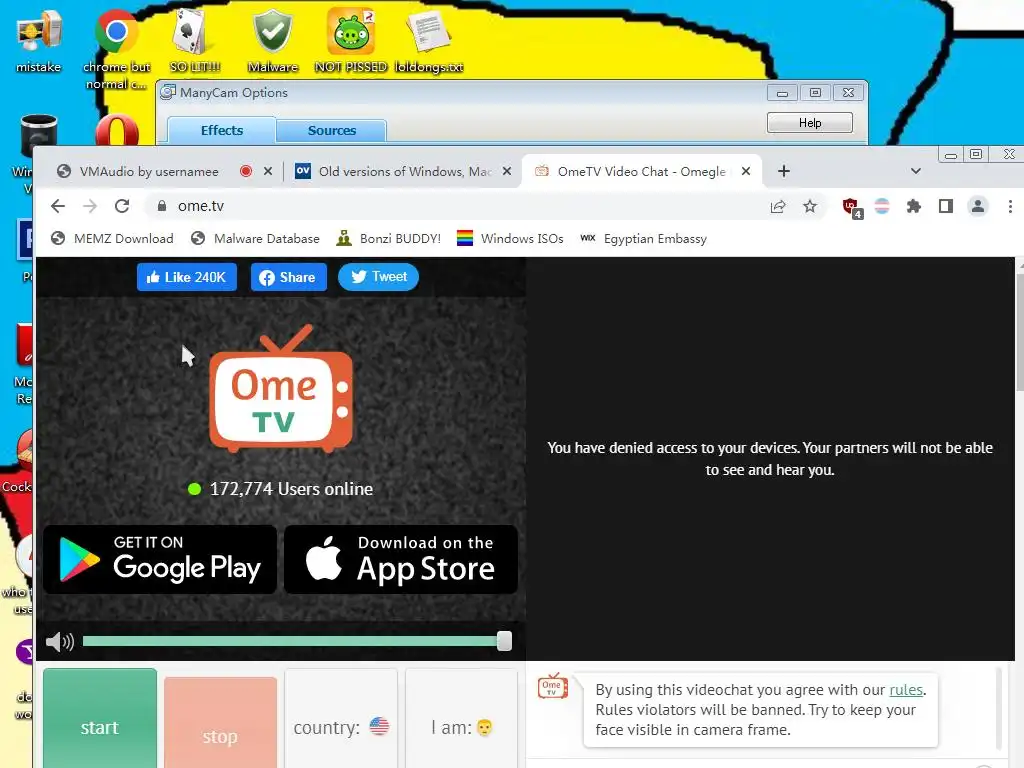This screenshot has width=1024, height=768.
Task: Open the Malware shield desktop icon
Action: [x=272, y=40]
